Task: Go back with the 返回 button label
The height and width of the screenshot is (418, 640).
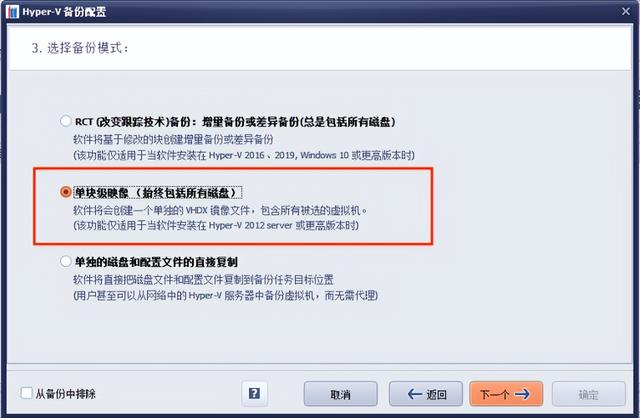Action: coord(436,394)
